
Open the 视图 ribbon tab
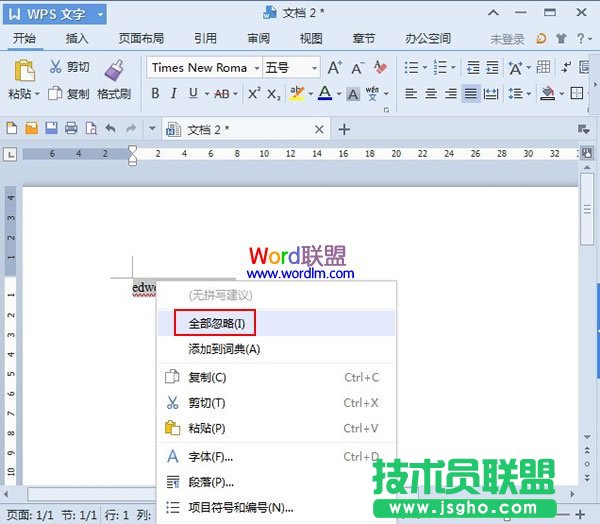pos(311,39)
